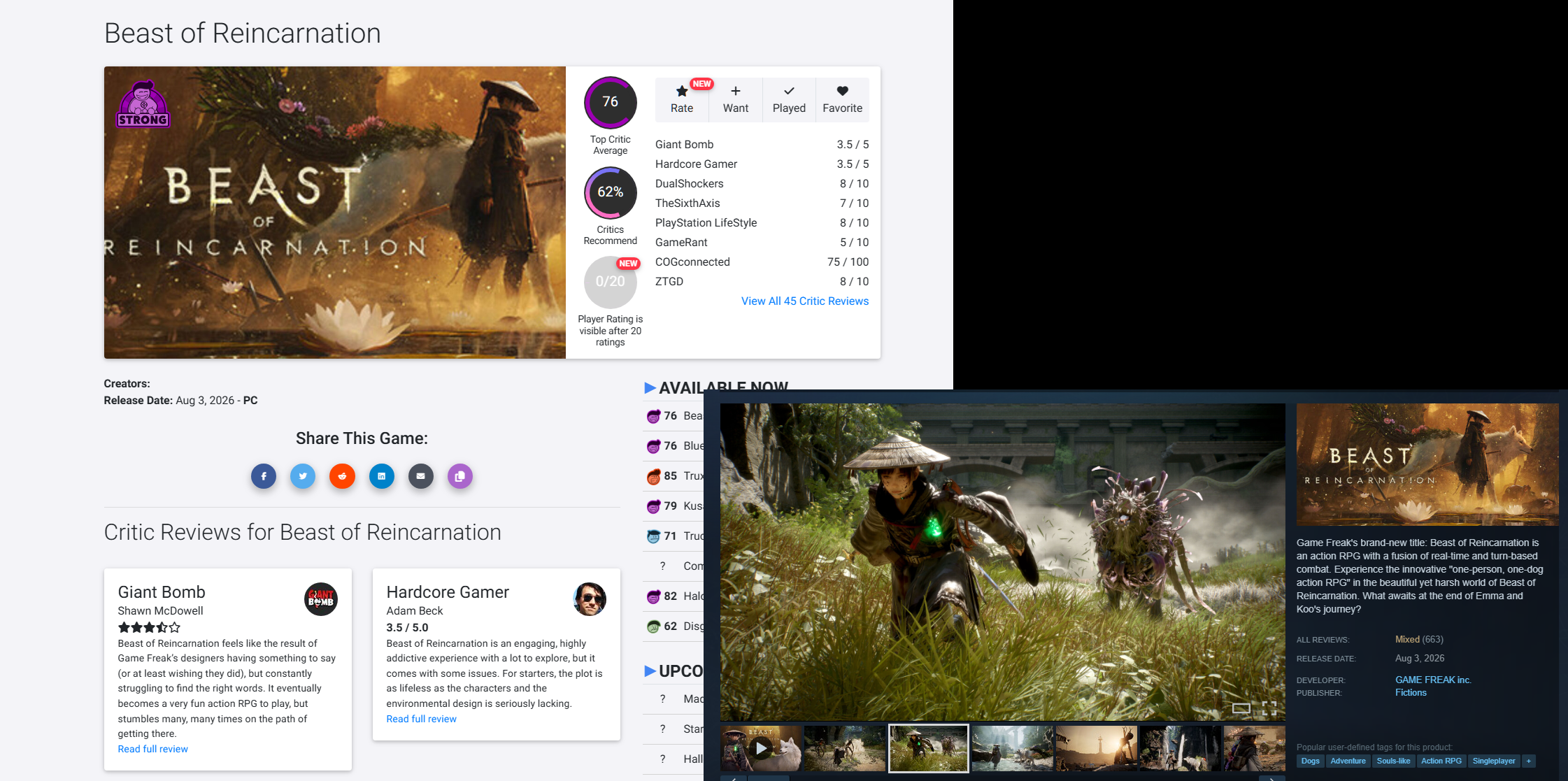Click the Steam capsule header image
Image resolution: width=1568 pixels, height=781 pixels.
pyautogui.click(x=1427, y=464)
